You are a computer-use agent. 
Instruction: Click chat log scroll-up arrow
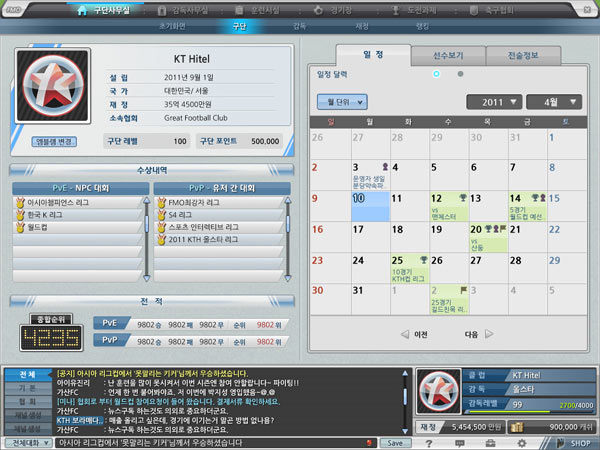405,373
